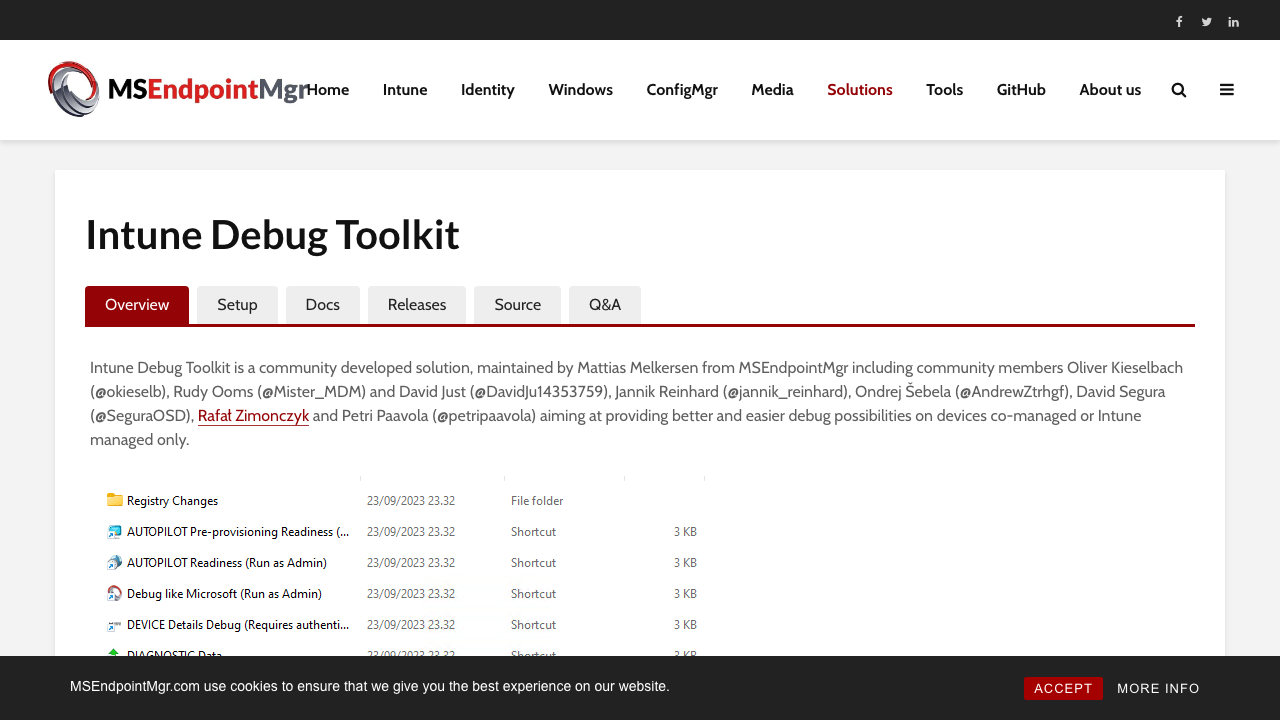
Task: Click the Intune Debug Toolkit heading
Action: pos(272,235)
